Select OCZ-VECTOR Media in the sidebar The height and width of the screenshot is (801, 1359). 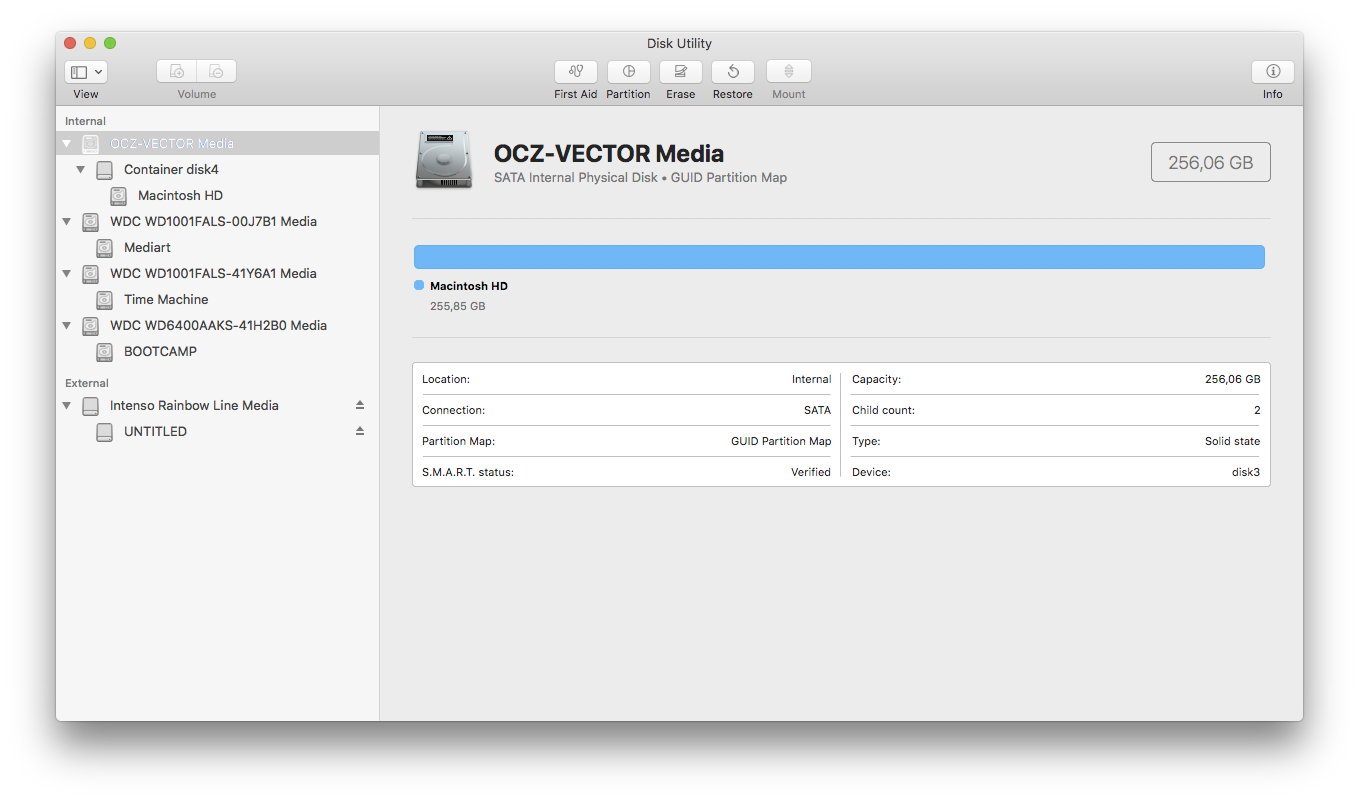[x=218, y=143]
